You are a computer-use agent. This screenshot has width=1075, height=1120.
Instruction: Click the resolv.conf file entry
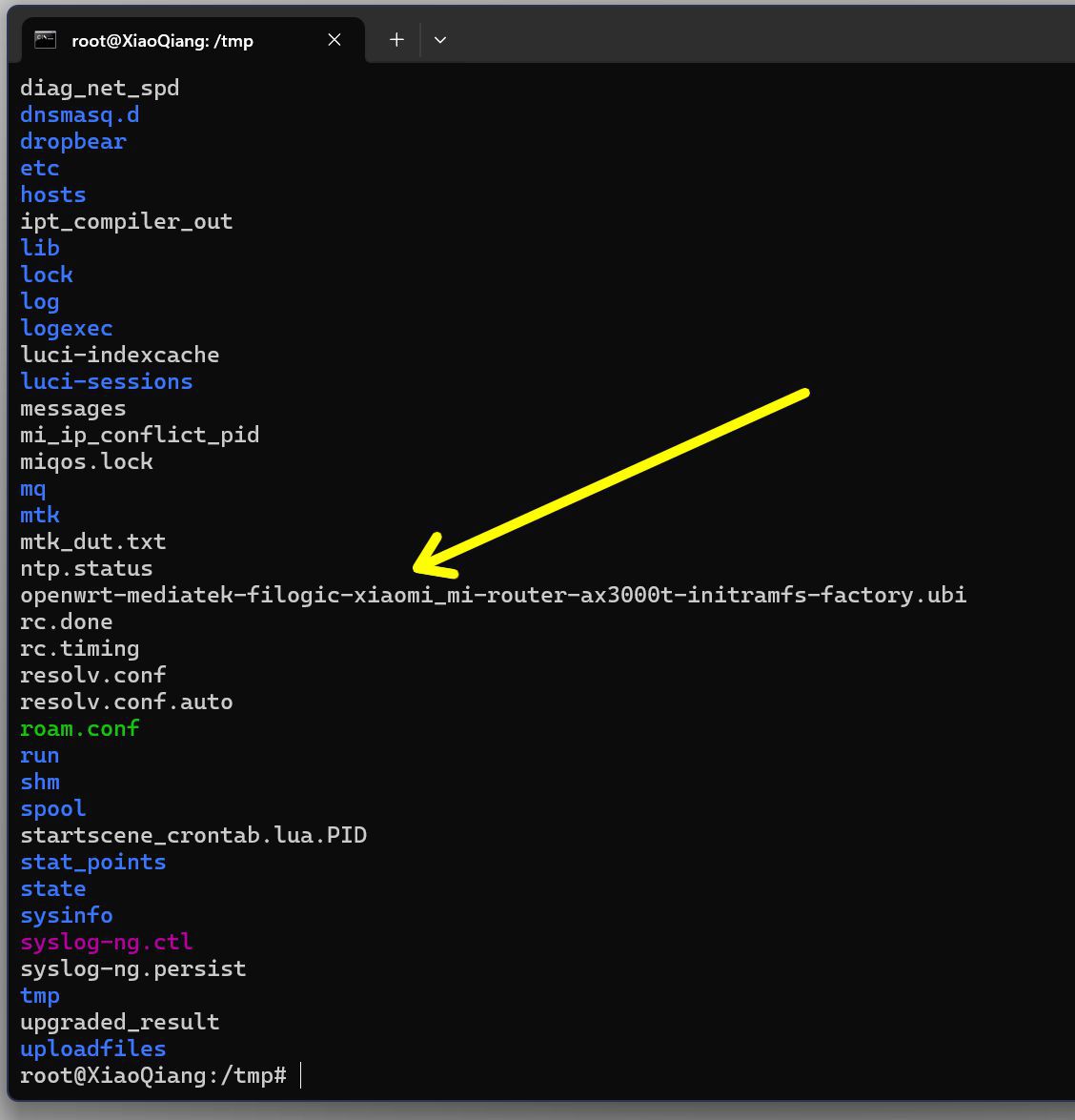tap(92, 676)
